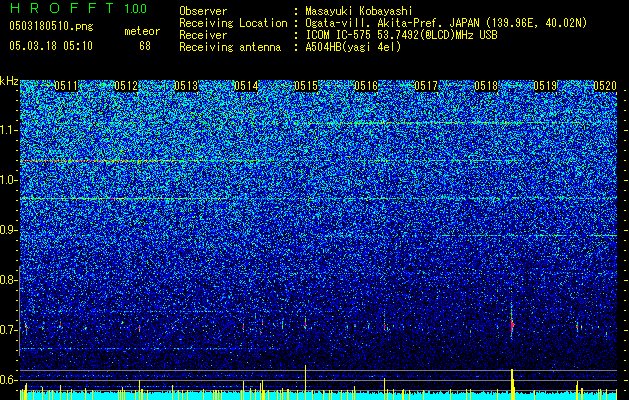The width and height of the screenshot is (629, 400).
Task: Click the 'Receiving antenna' field label
Action: (230, 47)
